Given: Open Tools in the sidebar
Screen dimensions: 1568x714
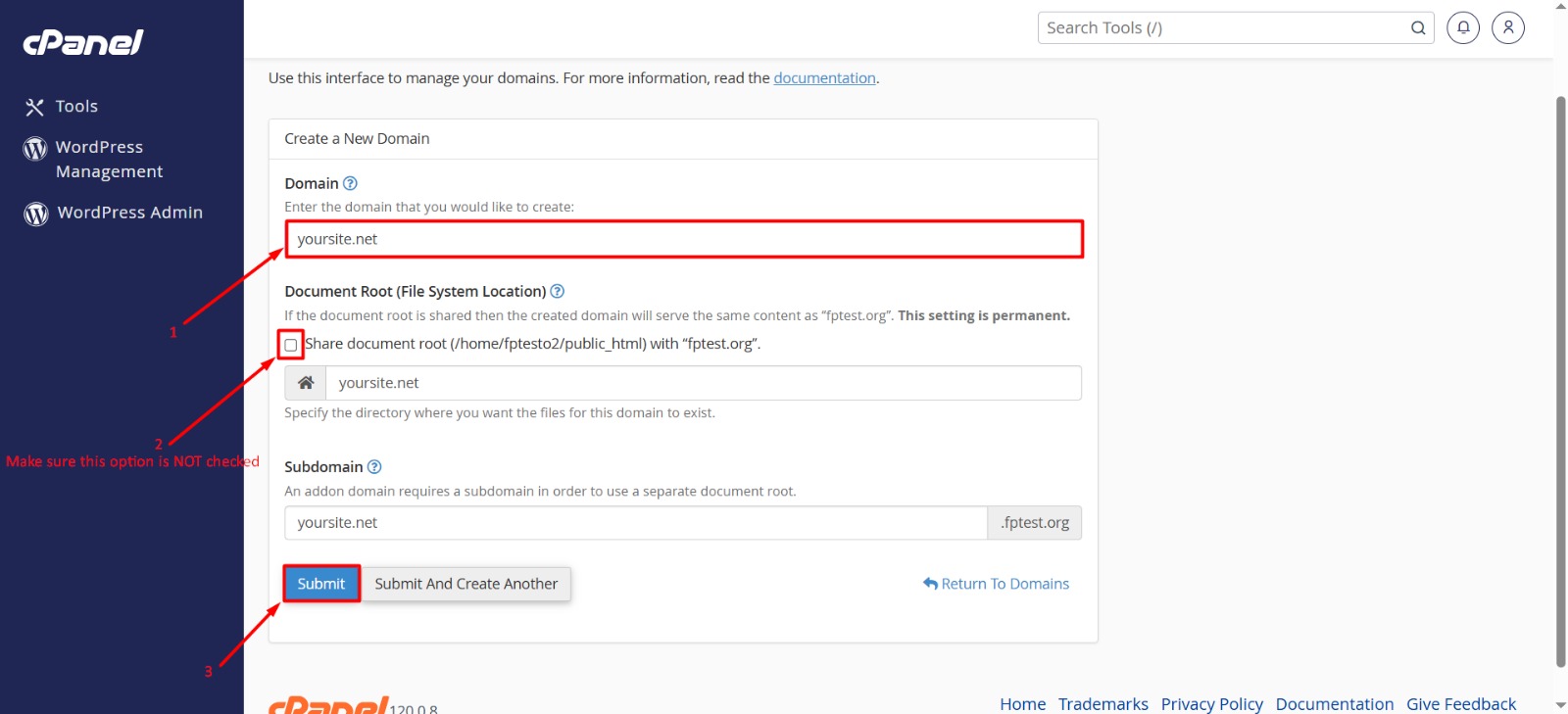Looking at the screenshot, I should pos(75,107).
